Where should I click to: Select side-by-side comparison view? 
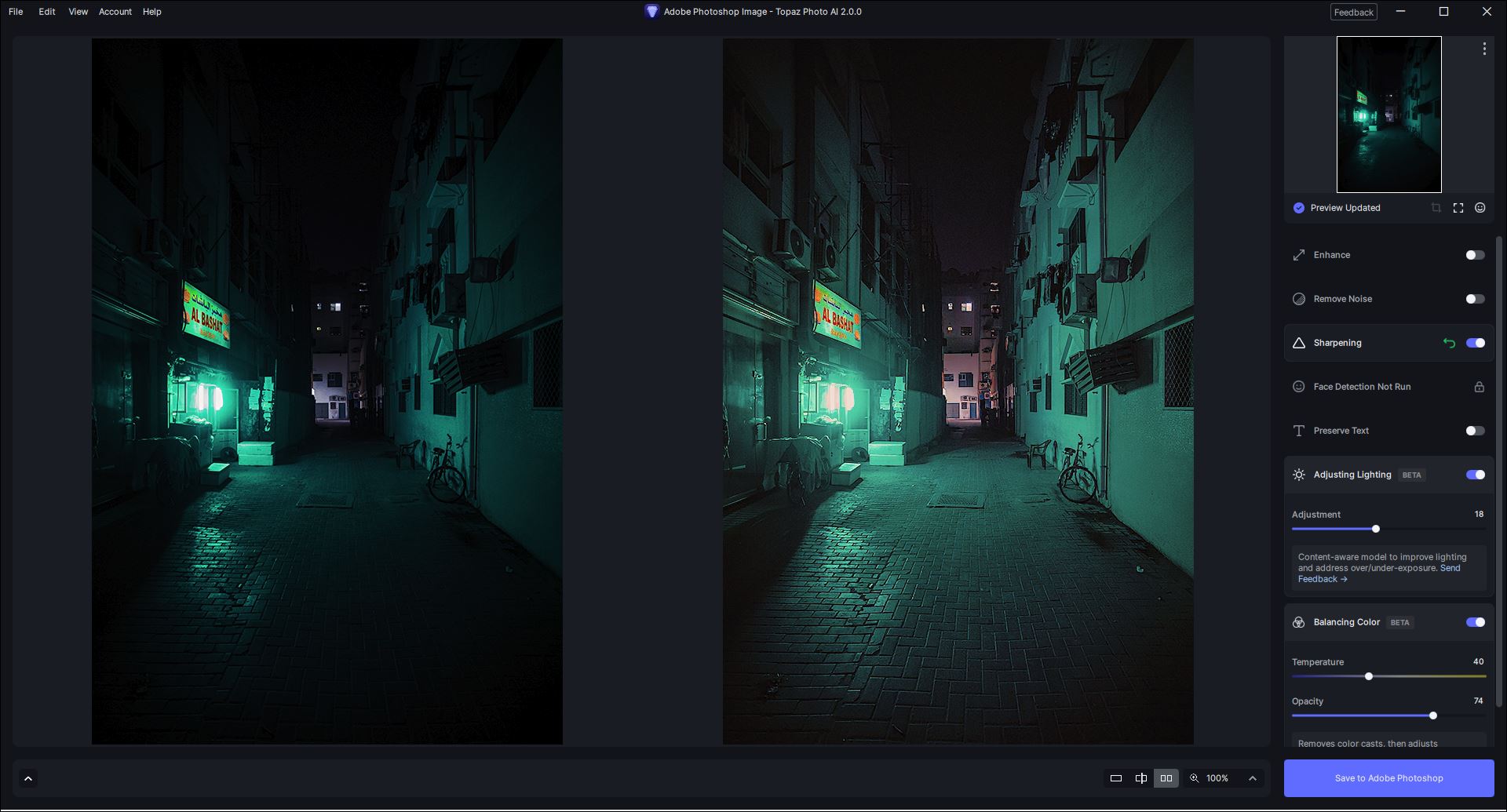(x=1166, y=778)
